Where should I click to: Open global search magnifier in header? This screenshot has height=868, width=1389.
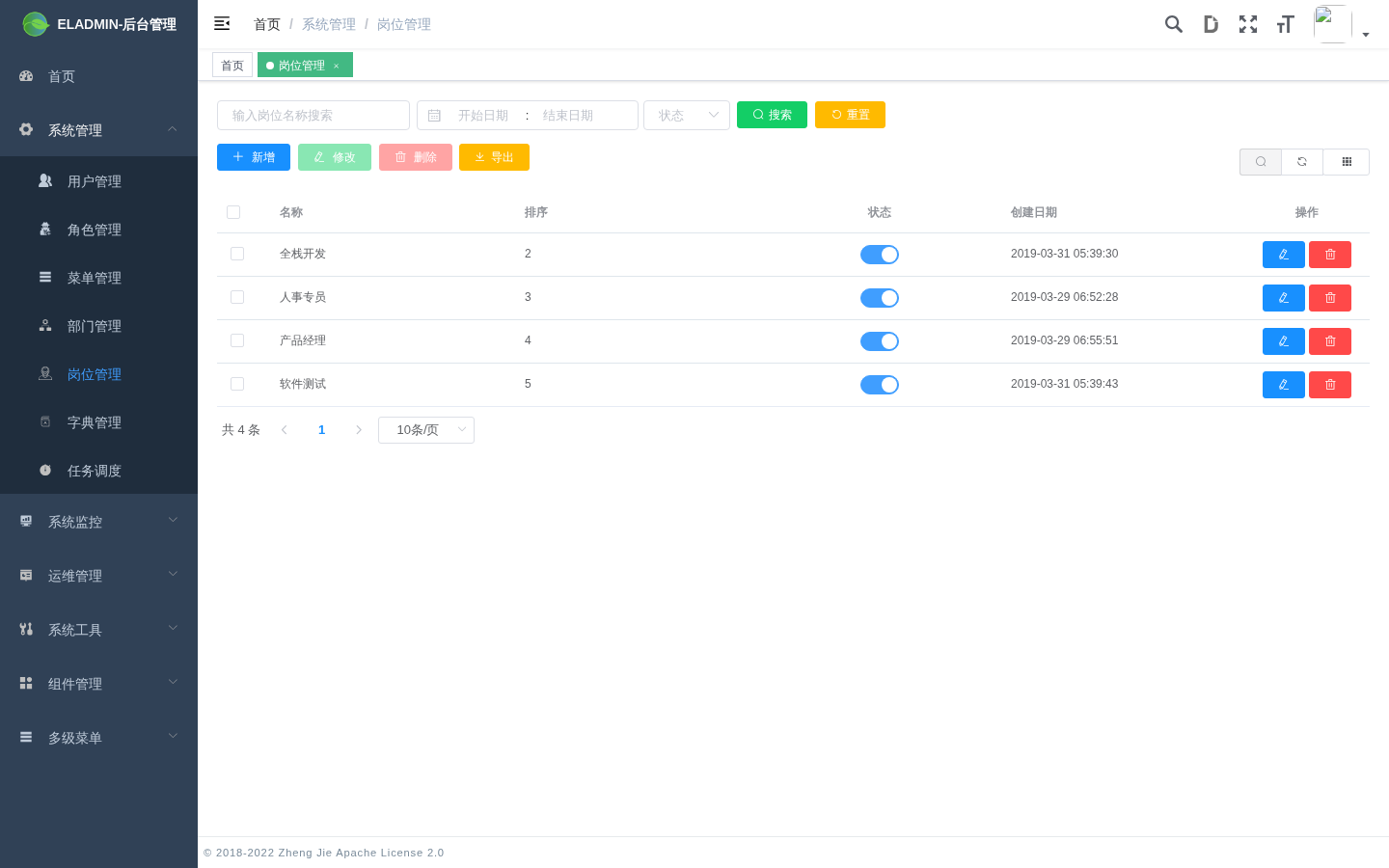tap(1173, 24)
